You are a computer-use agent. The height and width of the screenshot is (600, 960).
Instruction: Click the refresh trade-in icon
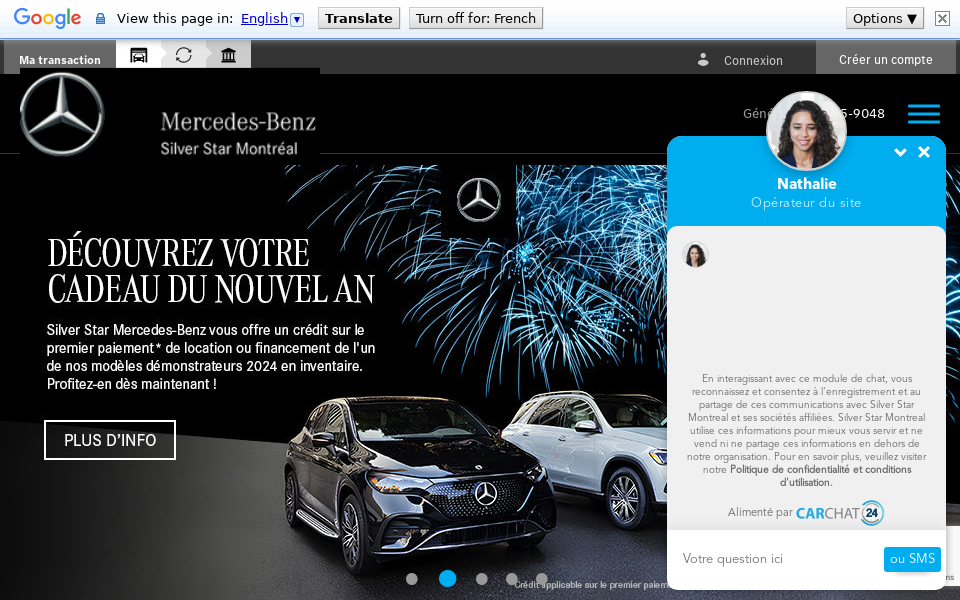pos(183,55)
